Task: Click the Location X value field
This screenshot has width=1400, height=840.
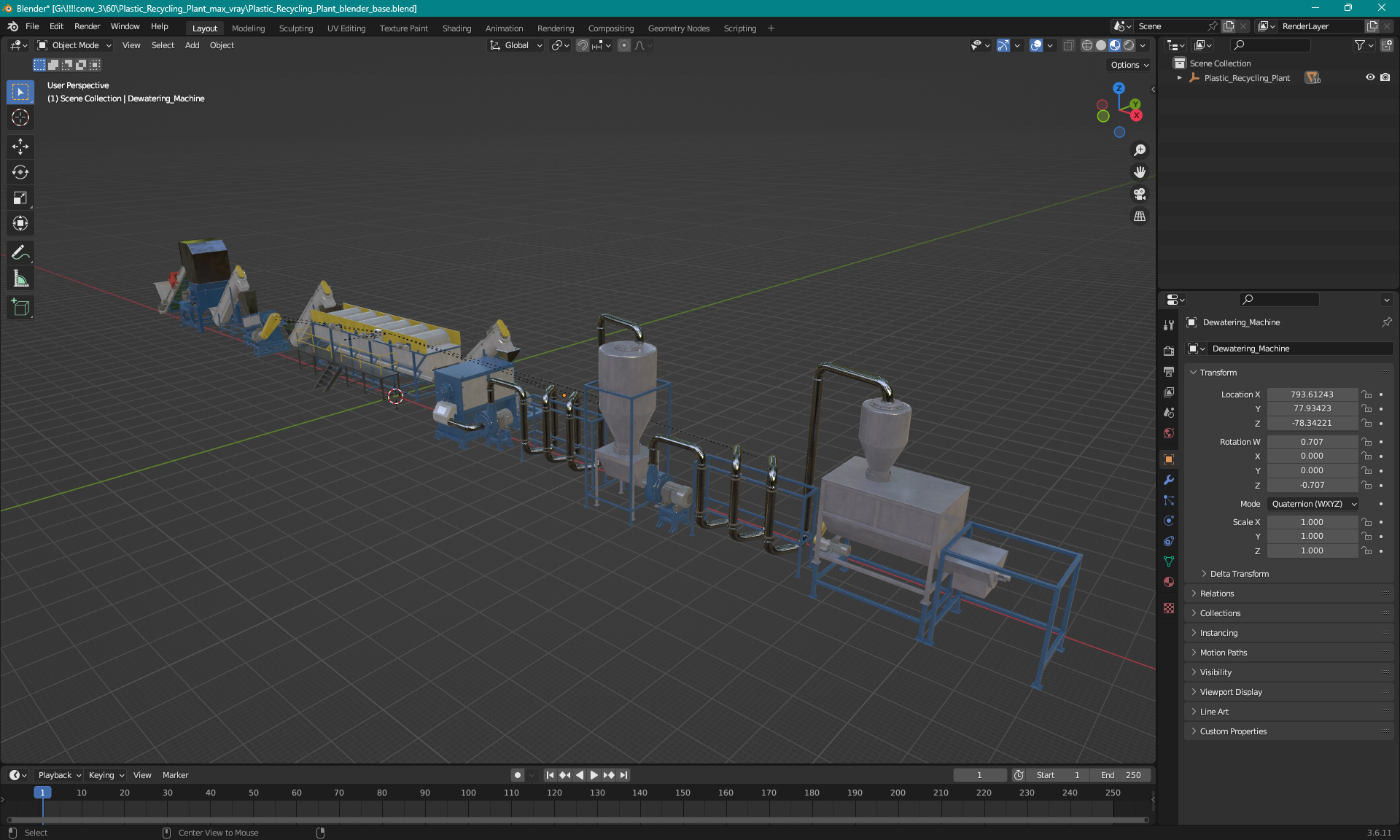Action: pyautogui.click(x=1311, y=394)
